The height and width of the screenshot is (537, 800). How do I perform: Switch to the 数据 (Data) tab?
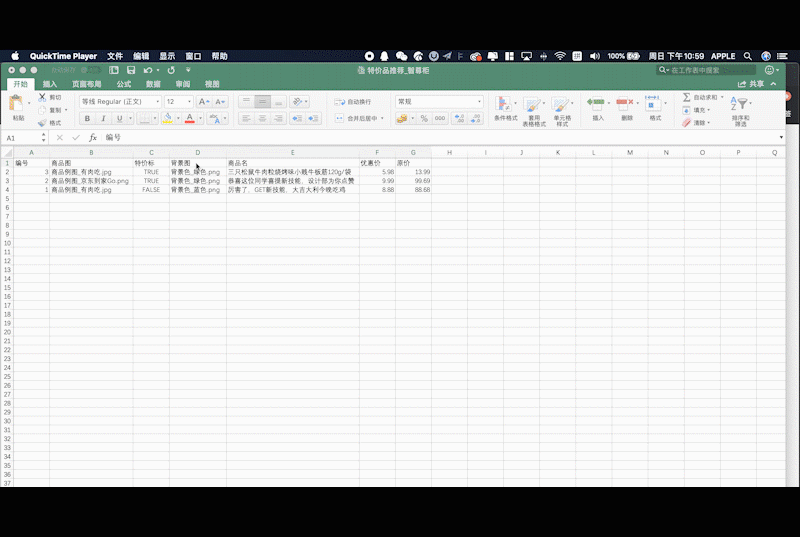(153, 84)
